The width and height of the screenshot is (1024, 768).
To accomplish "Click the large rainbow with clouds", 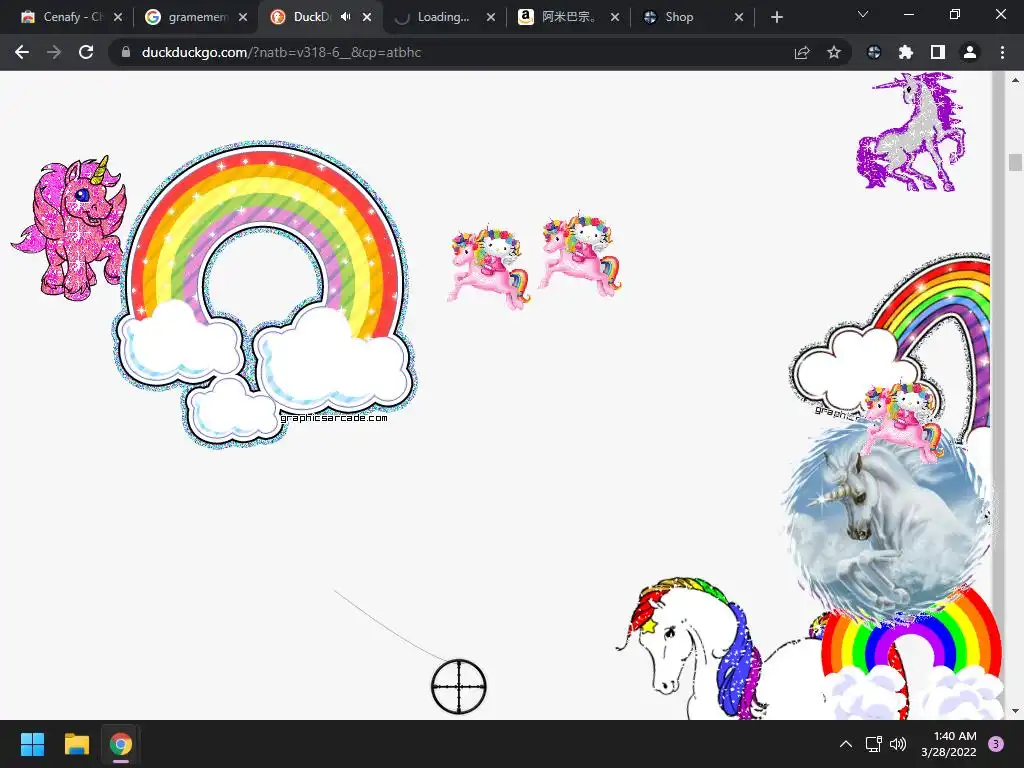I will click(264, 294).
